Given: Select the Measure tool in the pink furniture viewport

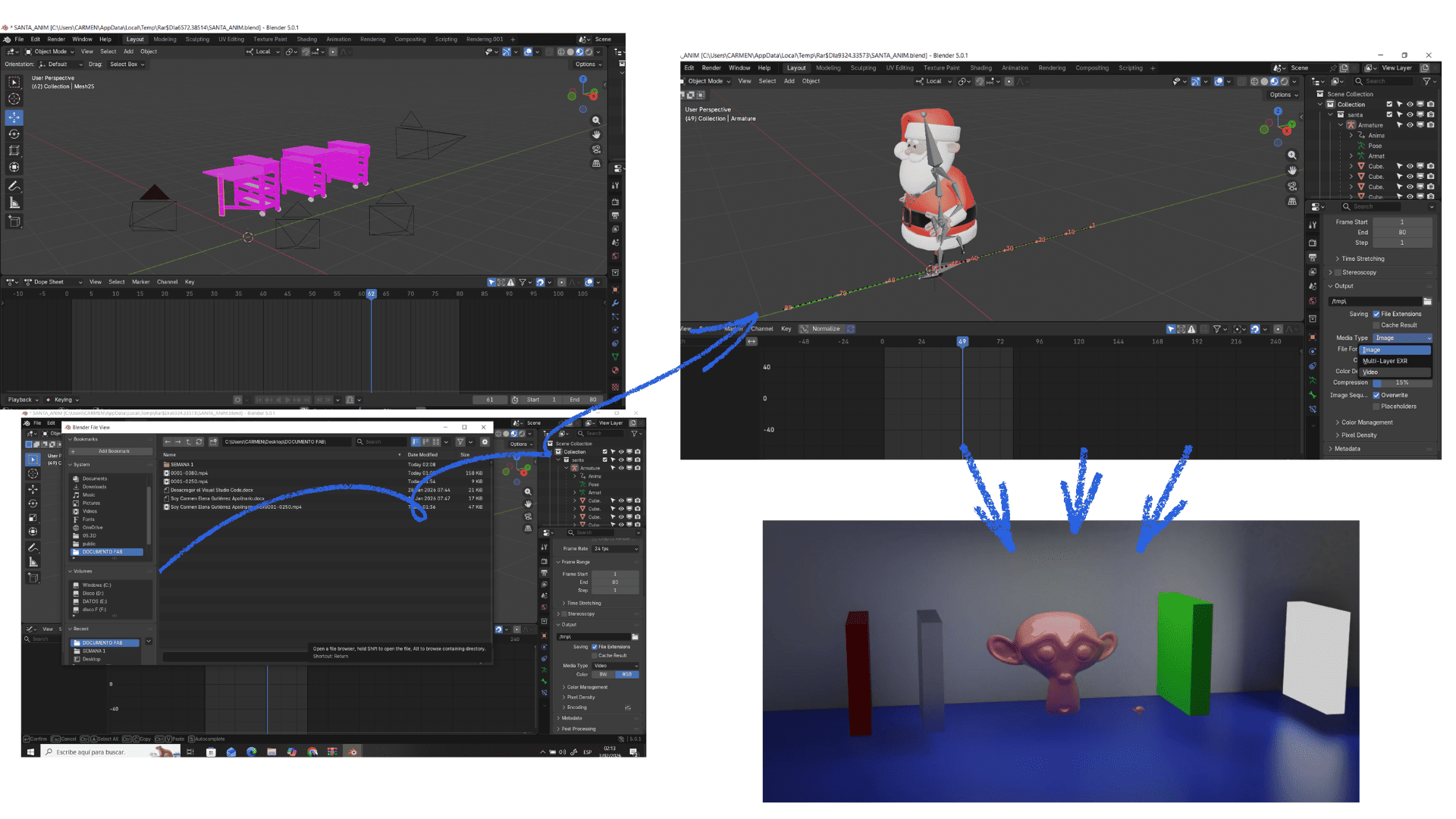Looking at the screenshot, I should pyautogui.click(x=14, y=202).
